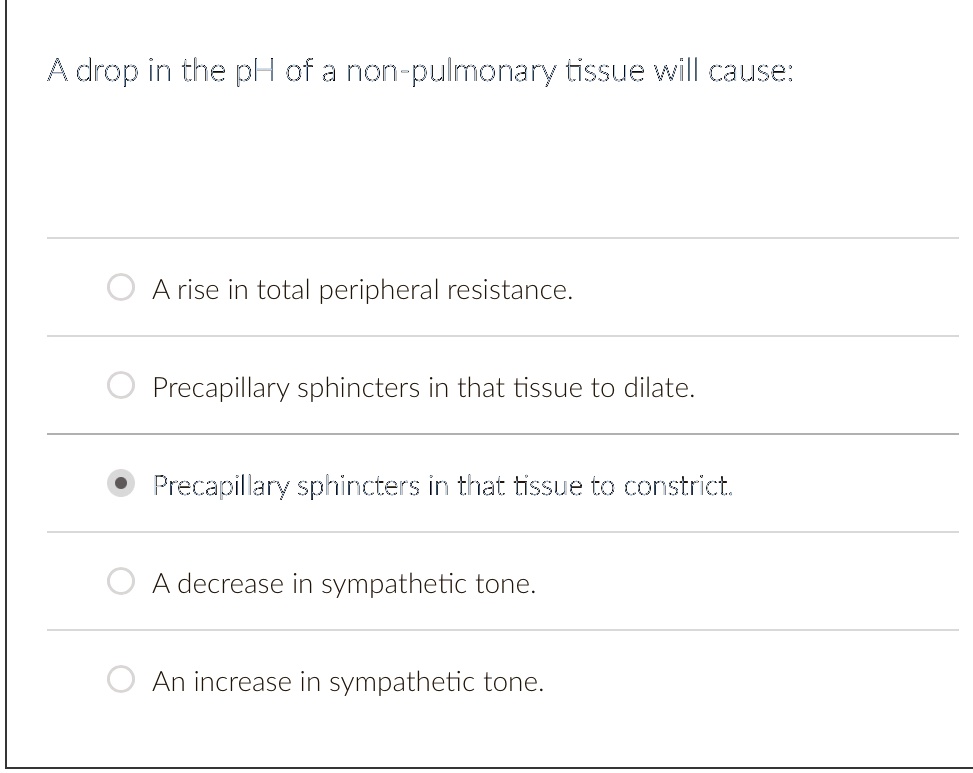Pick the 'A decrease in sympathetic tone' radio

tap(121, 581)
